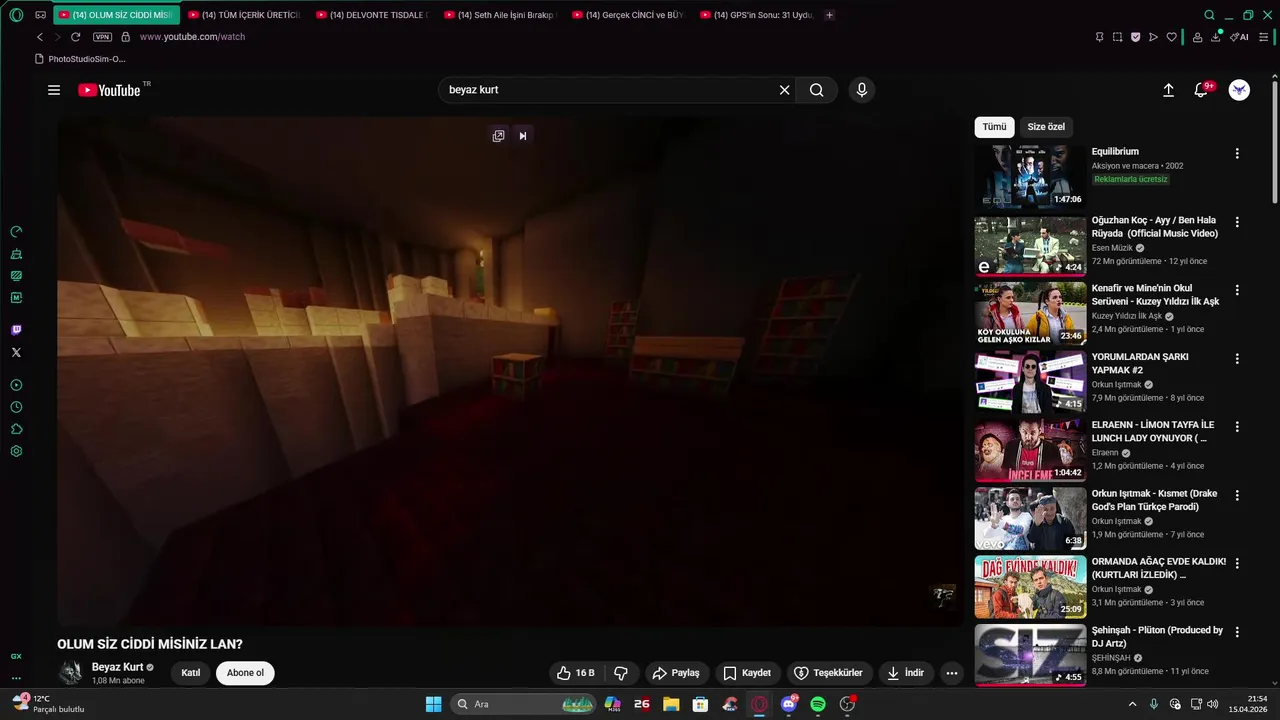Add page to bookmarks heart icon
The height and width of the screenshot is (720, 1280).
[1171, 37]
